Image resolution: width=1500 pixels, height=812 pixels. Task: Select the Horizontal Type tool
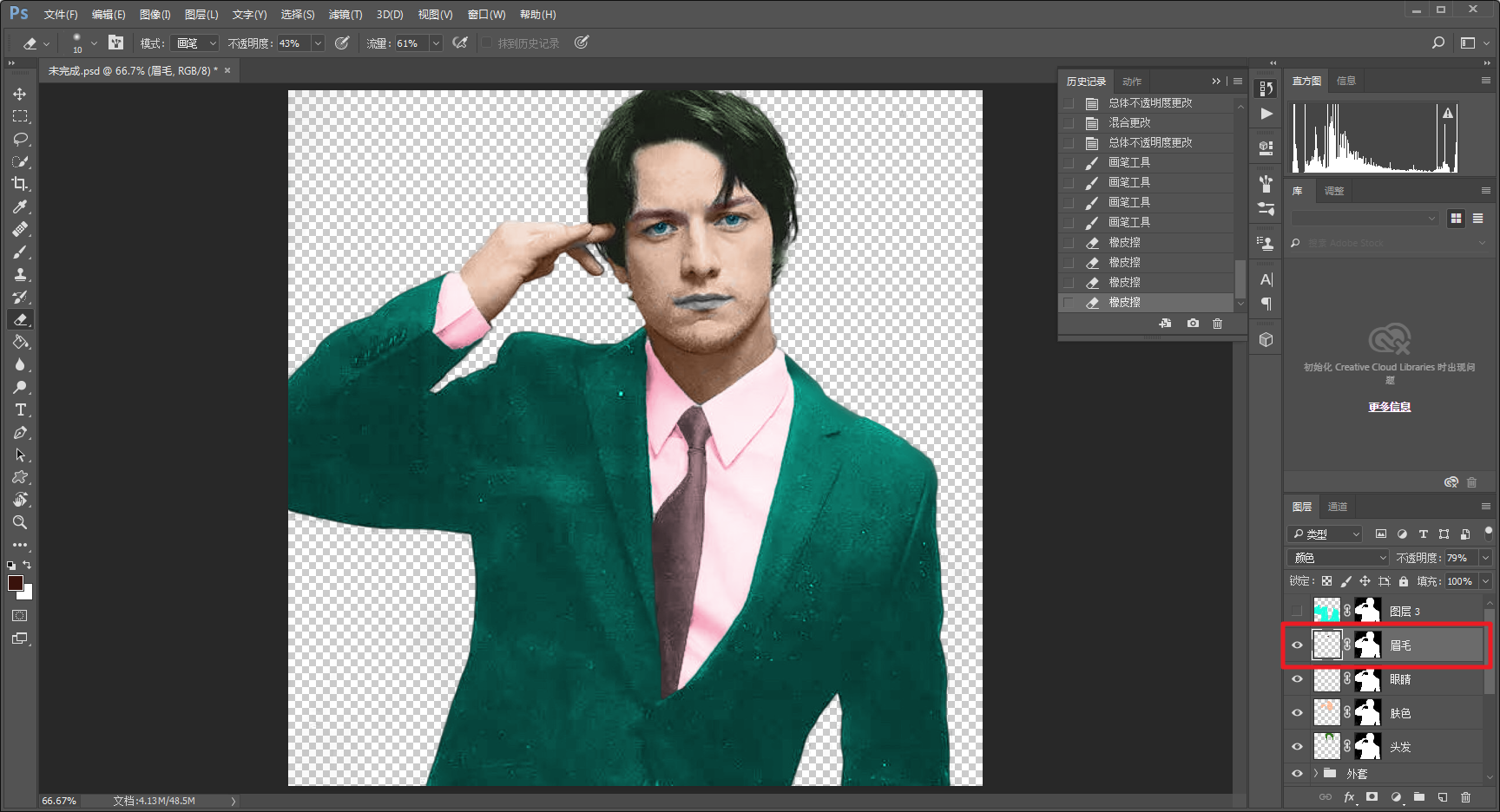(20, 409)
